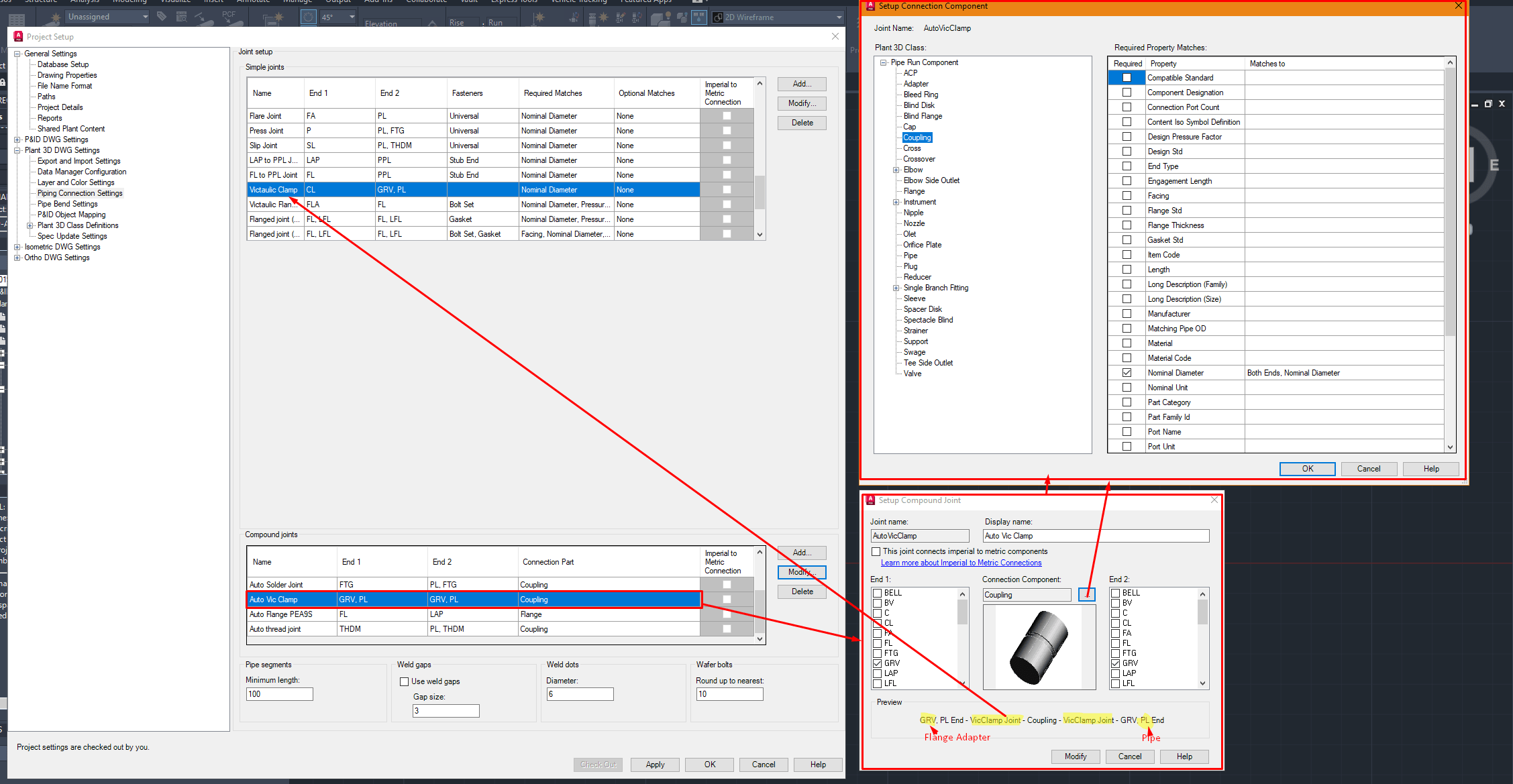Toggle the slope compass icon near 45°
The height and width of the screenshot is (784, 1513).
coord(308,17)
